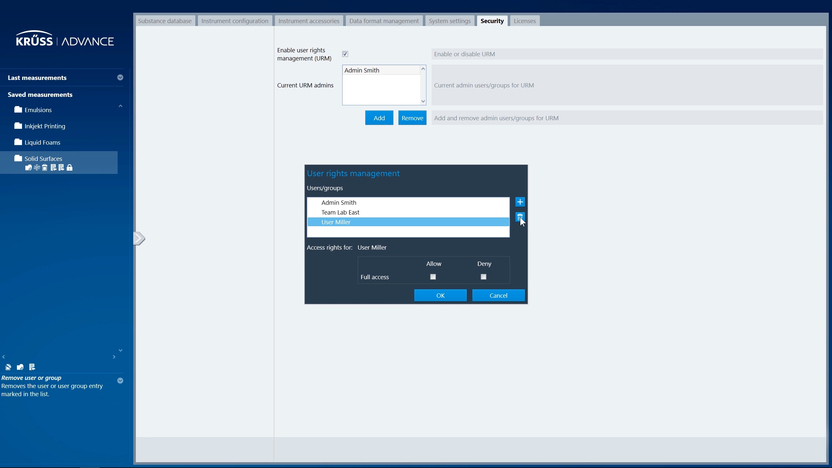Collapse the Remove user or group help panel
This screenshot has height=468, width=832.
120,381
